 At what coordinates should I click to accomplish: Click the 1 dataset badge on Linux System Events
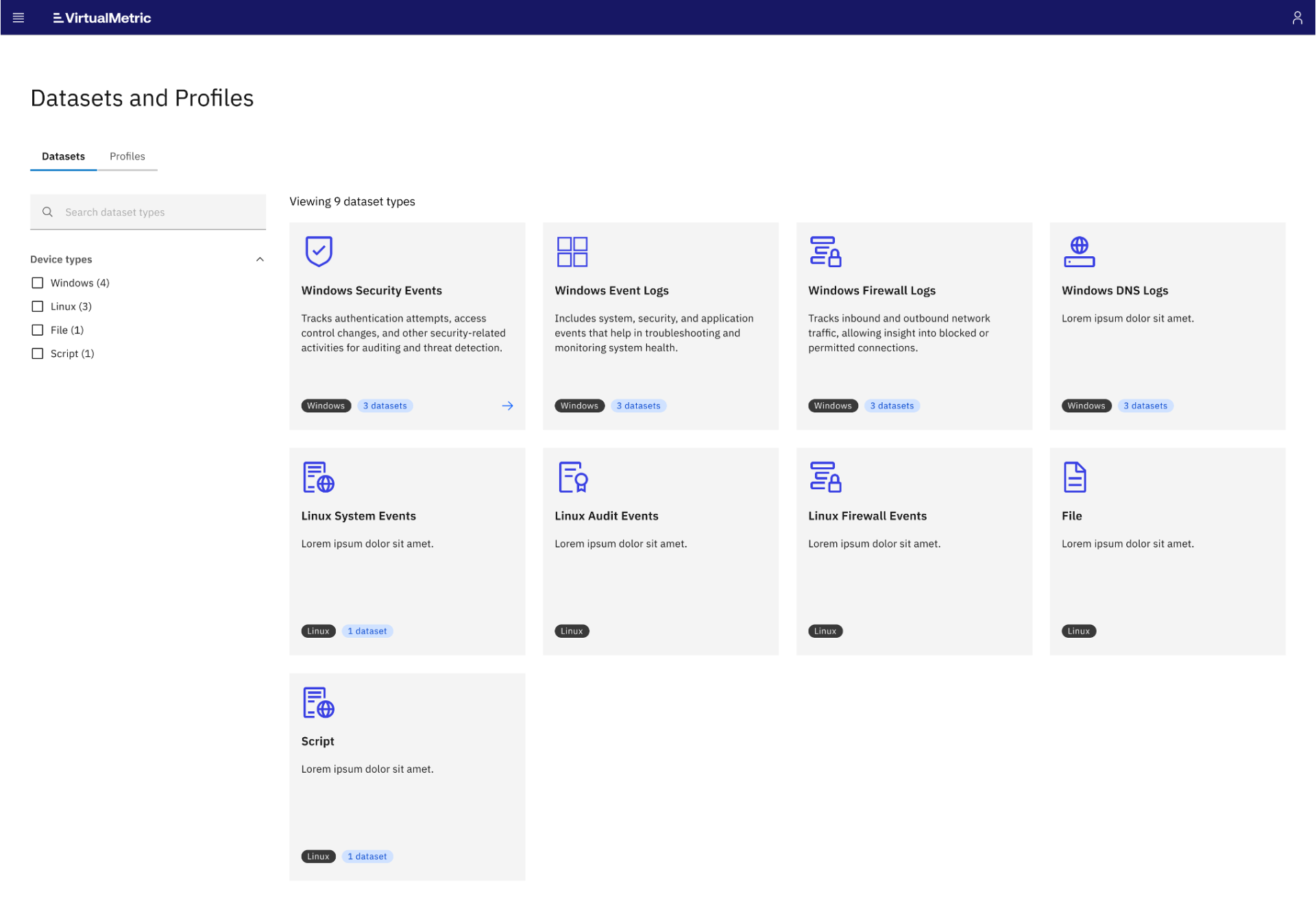(367, 630)
